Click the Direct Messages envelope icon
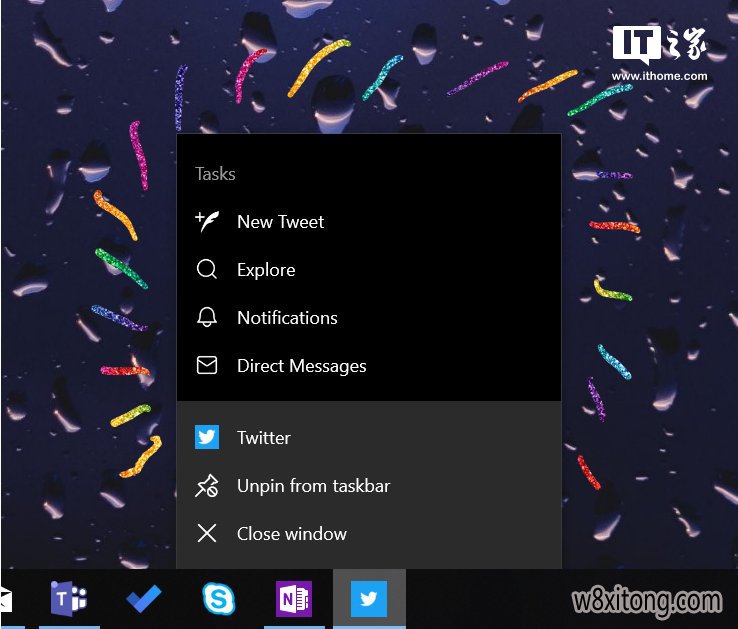The height and width of the screenshot is (629, 738). 207,365
